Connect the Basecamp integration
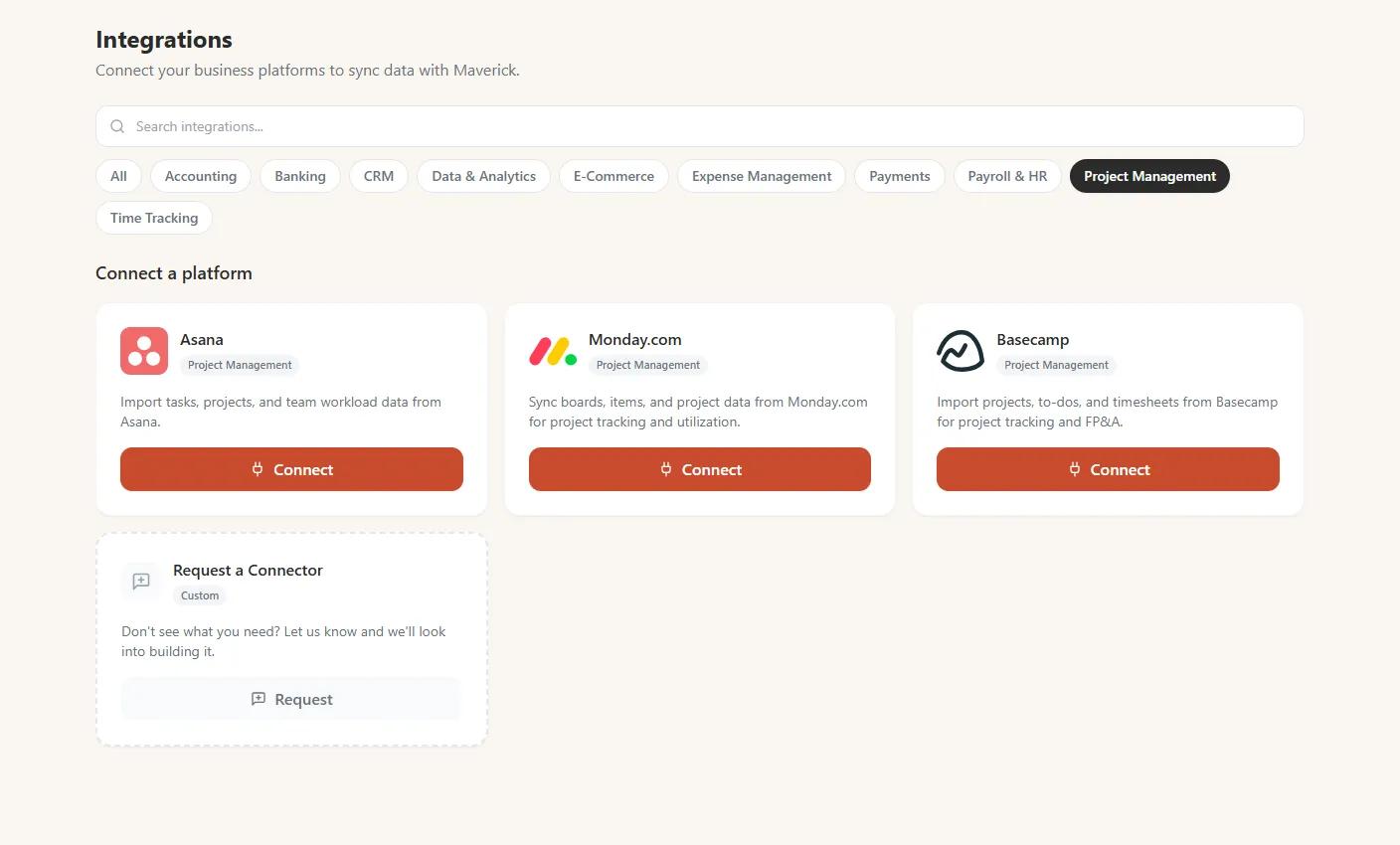Image resolution: width=1400 pixels, height=845 pixels. click(x=1108, y=469)
